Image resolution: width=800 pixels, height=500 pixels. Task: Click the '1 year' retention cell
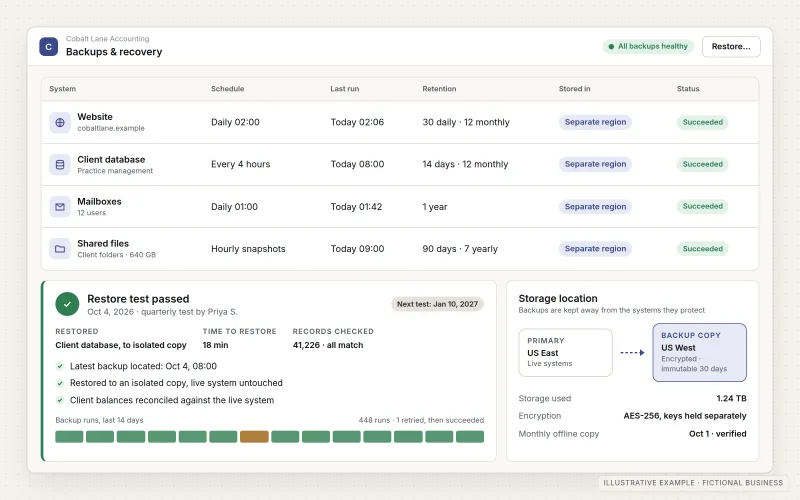coord(435,207)
